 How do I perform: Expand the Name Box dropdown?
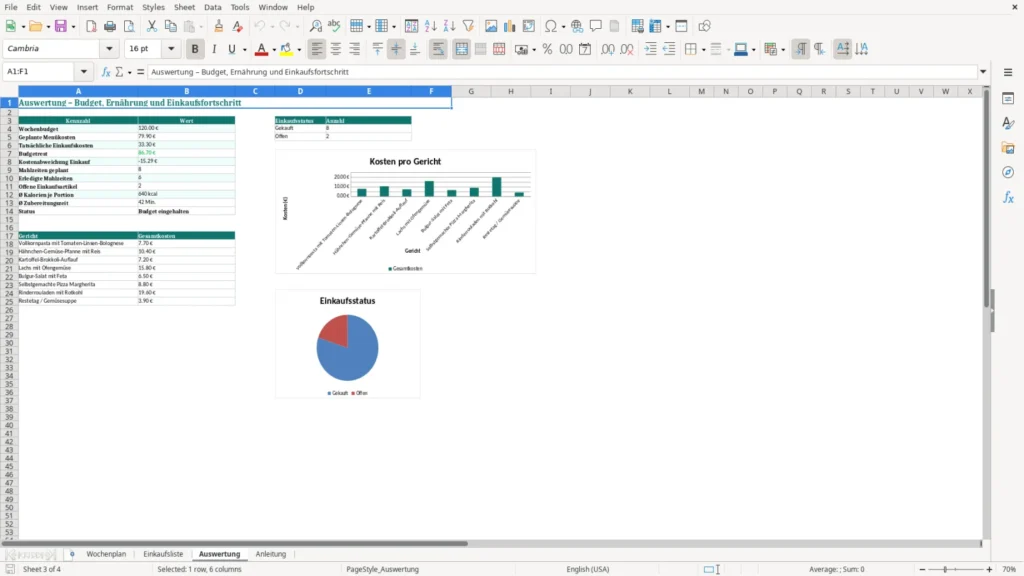pos(84,72)
